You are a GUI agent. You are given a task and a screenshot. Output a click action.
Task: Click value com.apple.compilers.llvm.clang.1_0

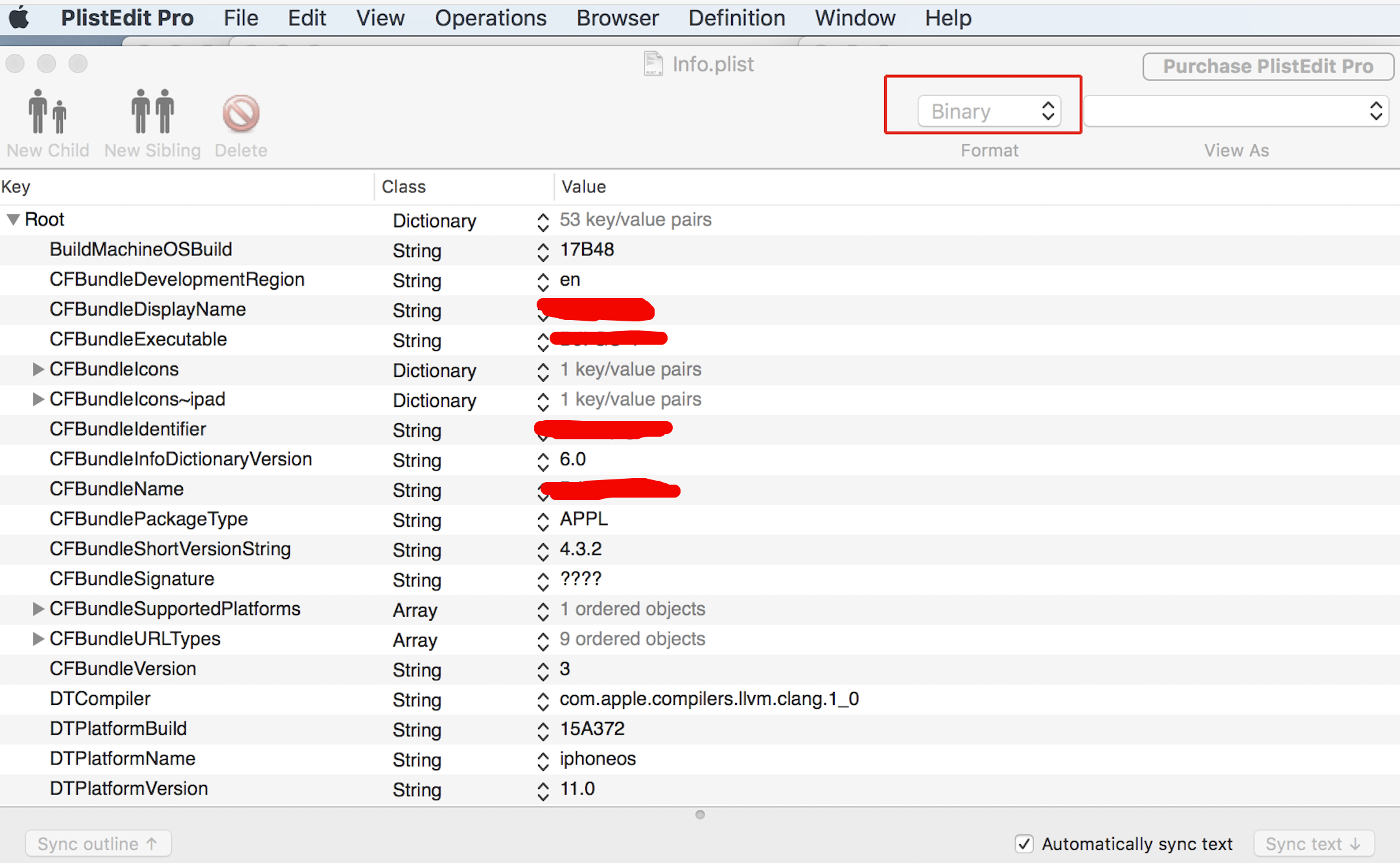tap(709, 698)
